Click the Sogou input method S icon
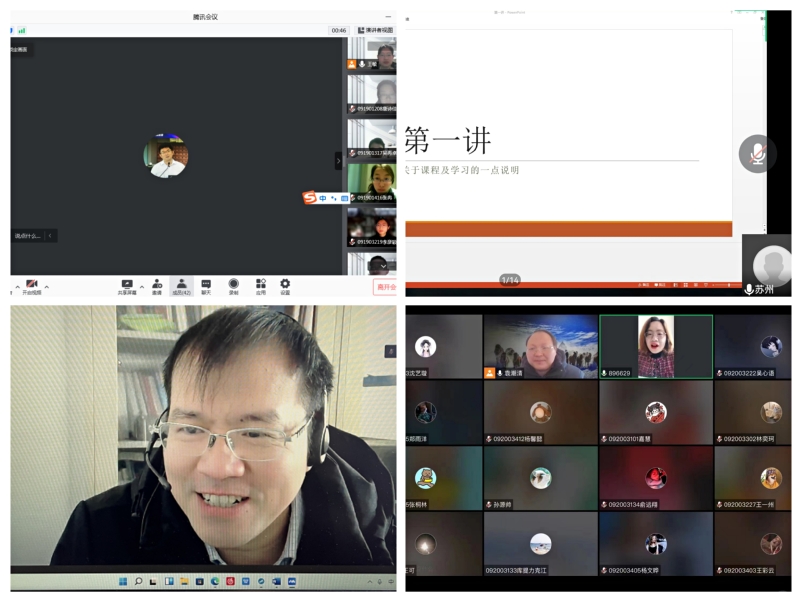Viewport: 800px width, 600px height. tap(310, 198)
